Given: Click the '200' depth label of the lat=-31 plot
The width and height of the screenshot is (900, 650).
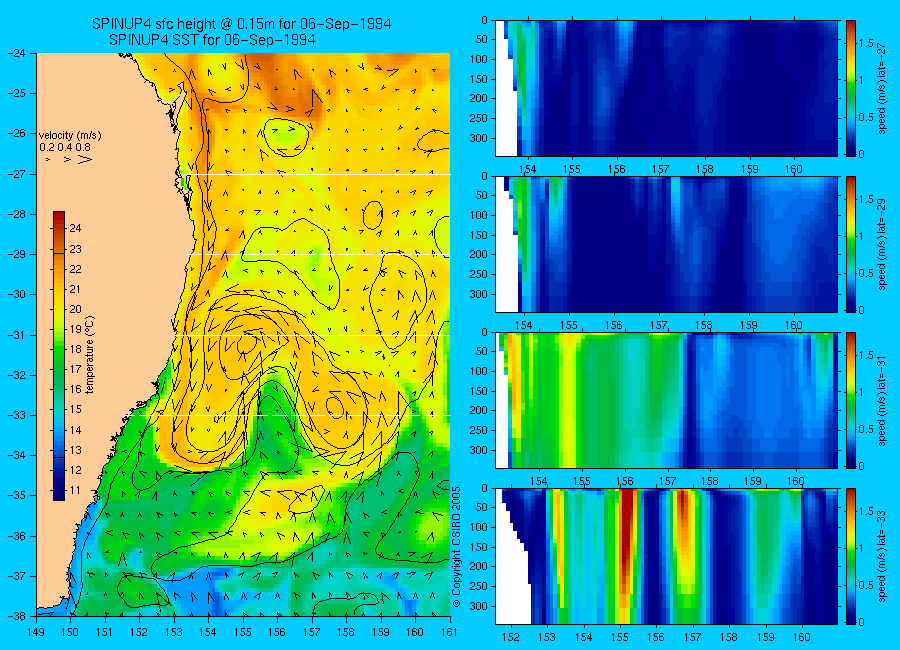Looking at the screenshot, I should click(x=479, y=411).
